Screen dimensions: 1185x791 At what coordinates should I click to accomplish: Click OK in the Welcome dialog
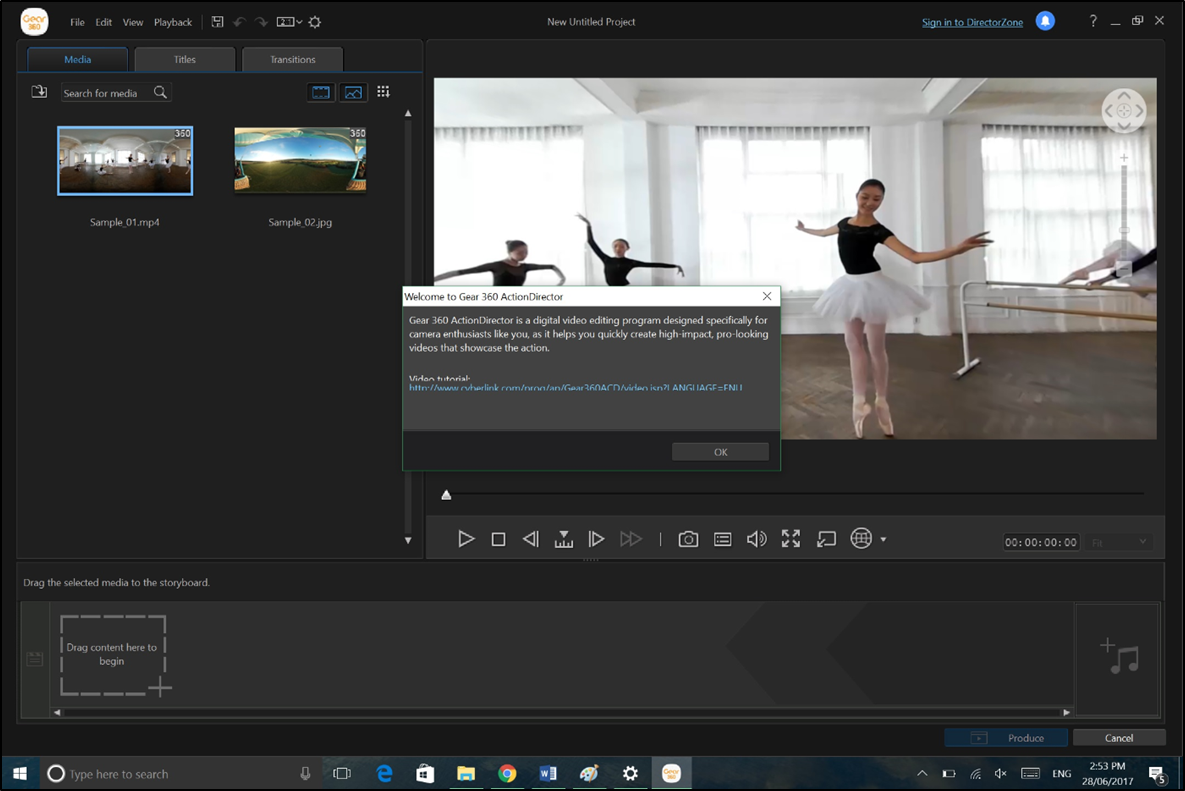(x=720, y=452)
